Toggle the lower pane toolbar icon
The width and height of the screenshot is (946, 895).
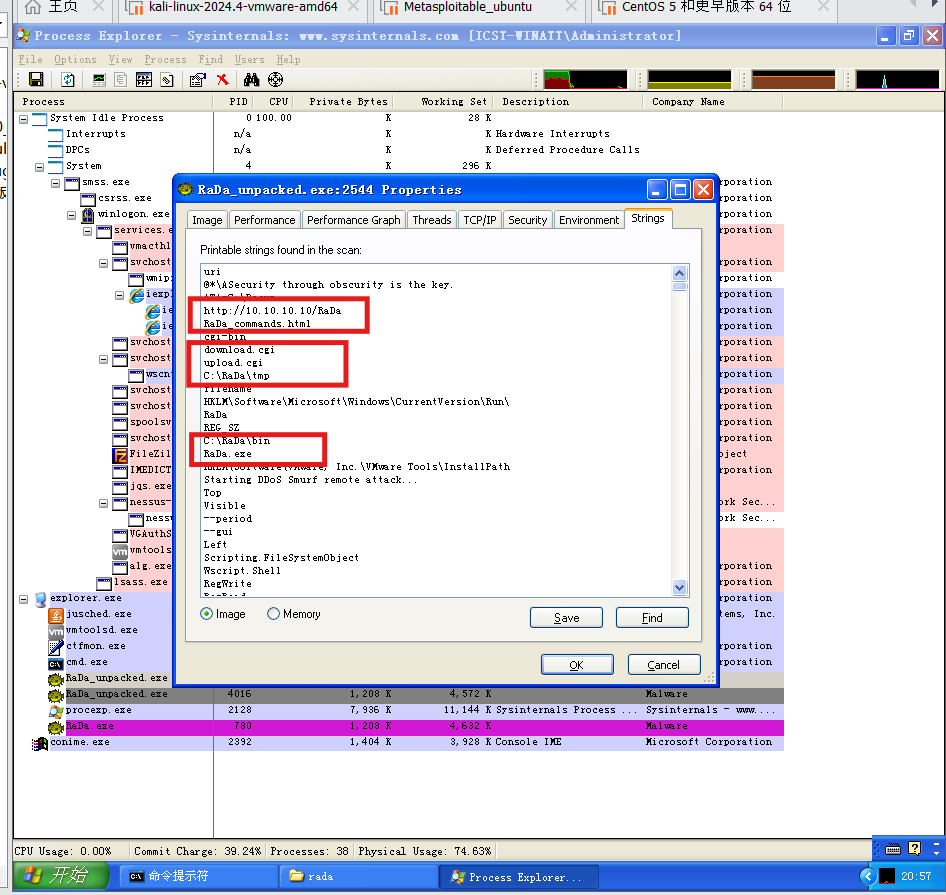click(144, 80)
